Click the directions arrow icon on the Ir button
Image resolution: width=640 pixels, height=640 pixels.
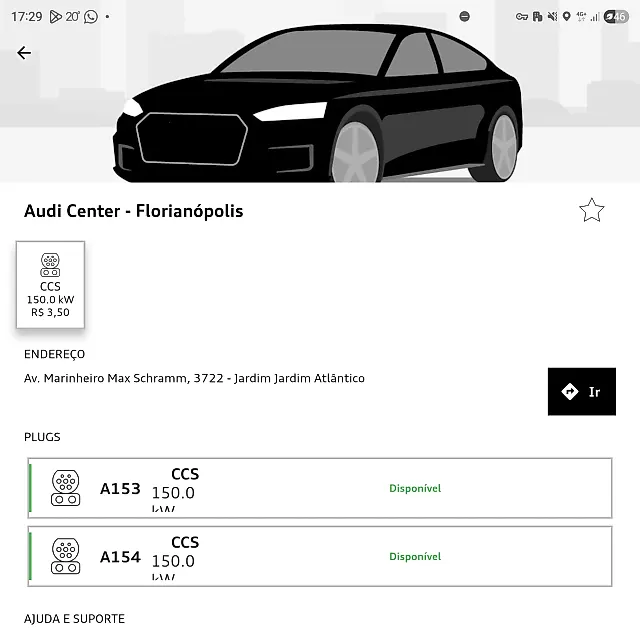coord(570,392)
